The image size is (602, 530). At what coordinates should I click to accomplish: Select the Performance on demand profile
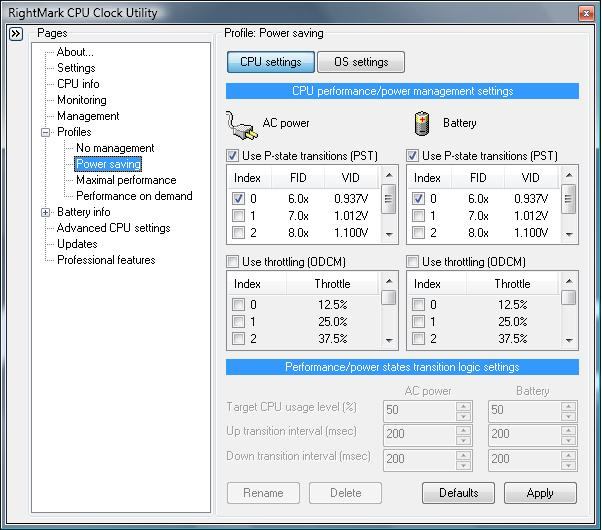coord(134,196)
